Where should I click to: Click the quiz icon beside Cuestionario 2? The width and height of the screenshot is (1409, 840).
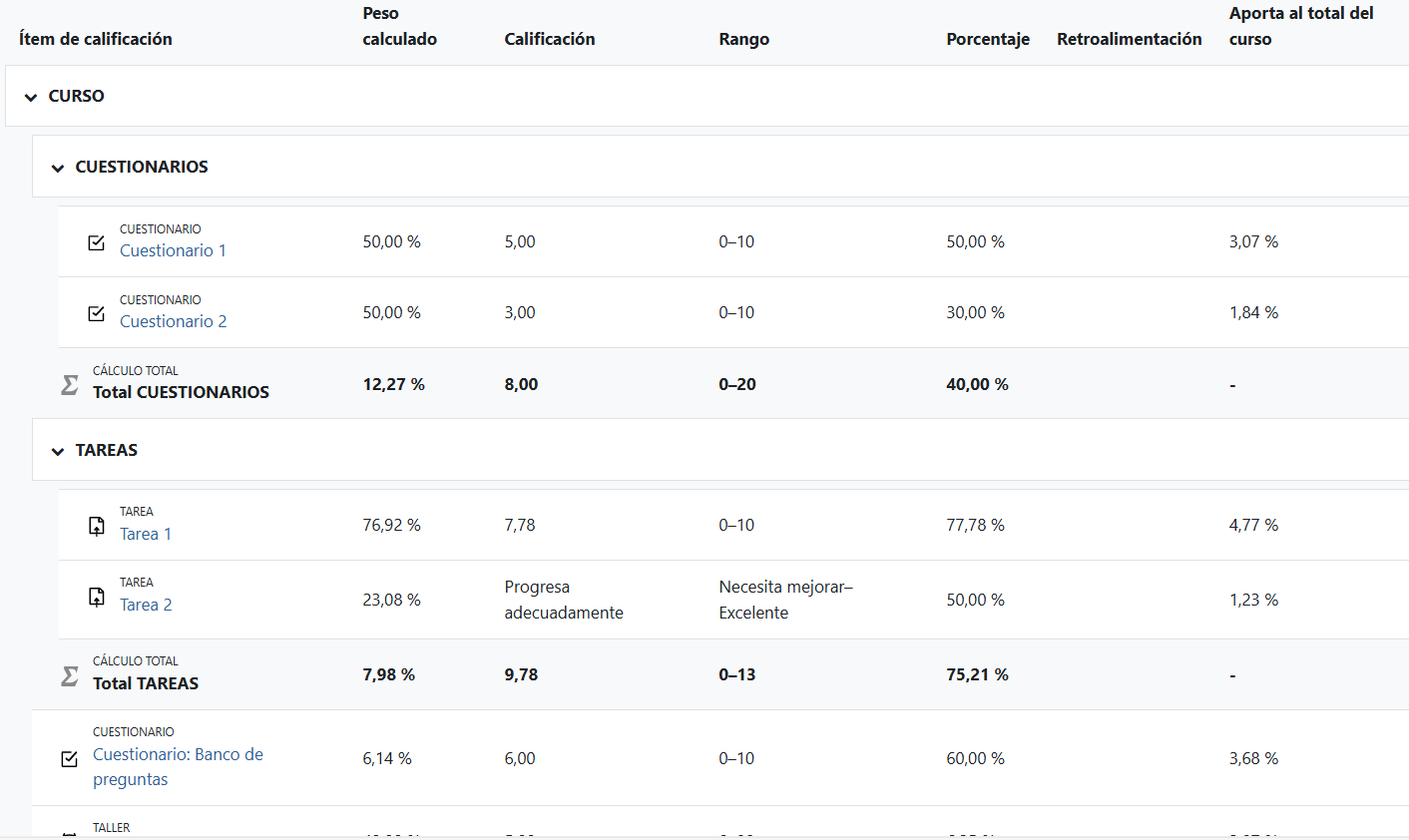(x=97, y=313)
